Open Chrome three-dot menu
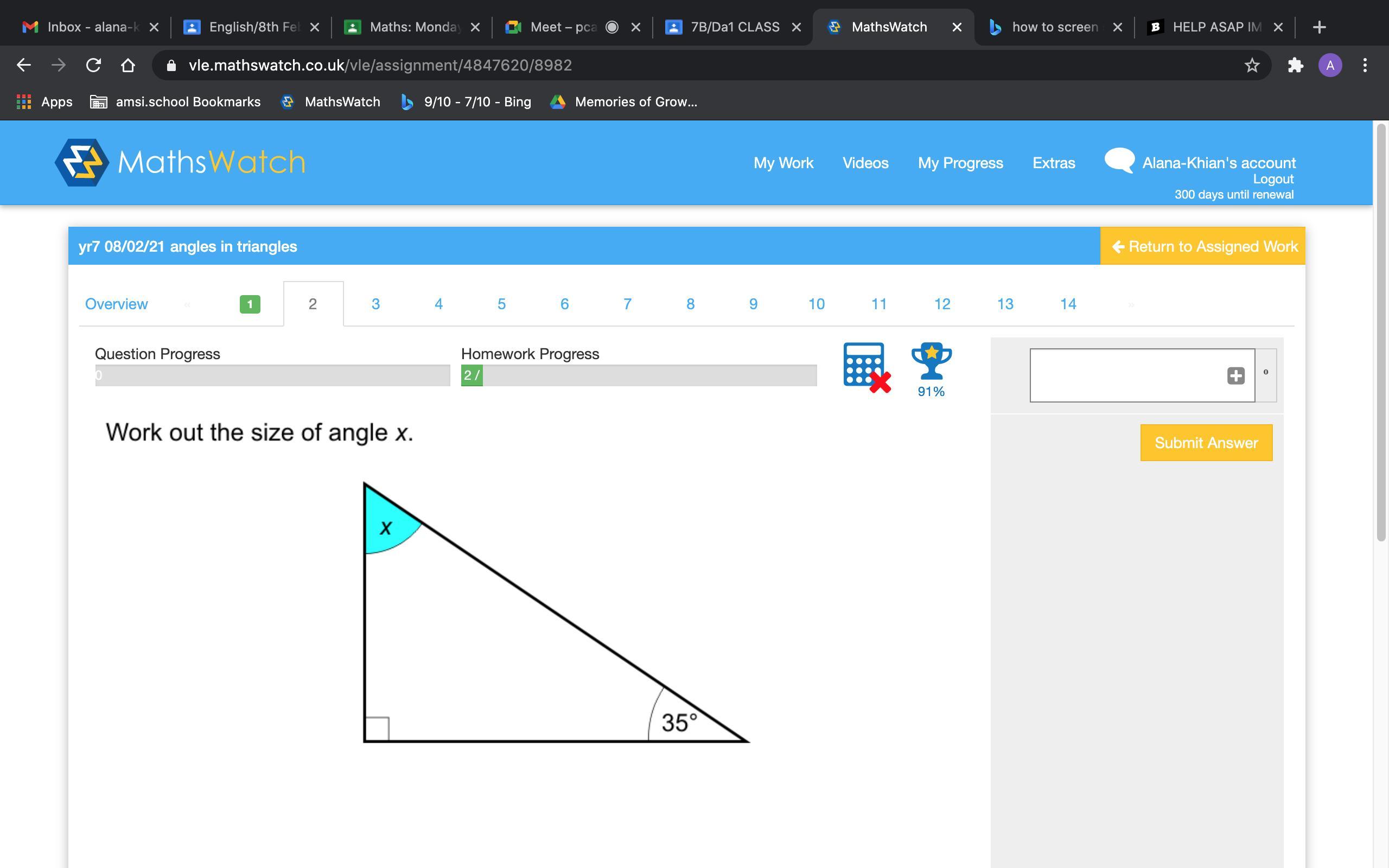The image size is (1389, 868). (1365, 66)
